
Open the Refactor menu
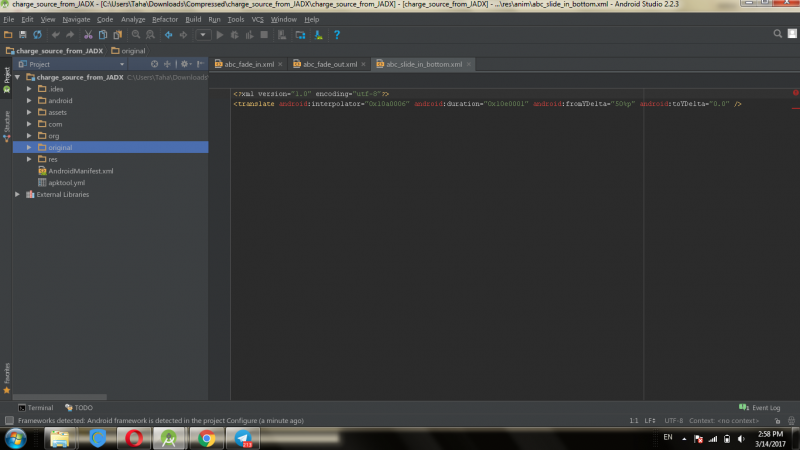[x=165, y=19]
